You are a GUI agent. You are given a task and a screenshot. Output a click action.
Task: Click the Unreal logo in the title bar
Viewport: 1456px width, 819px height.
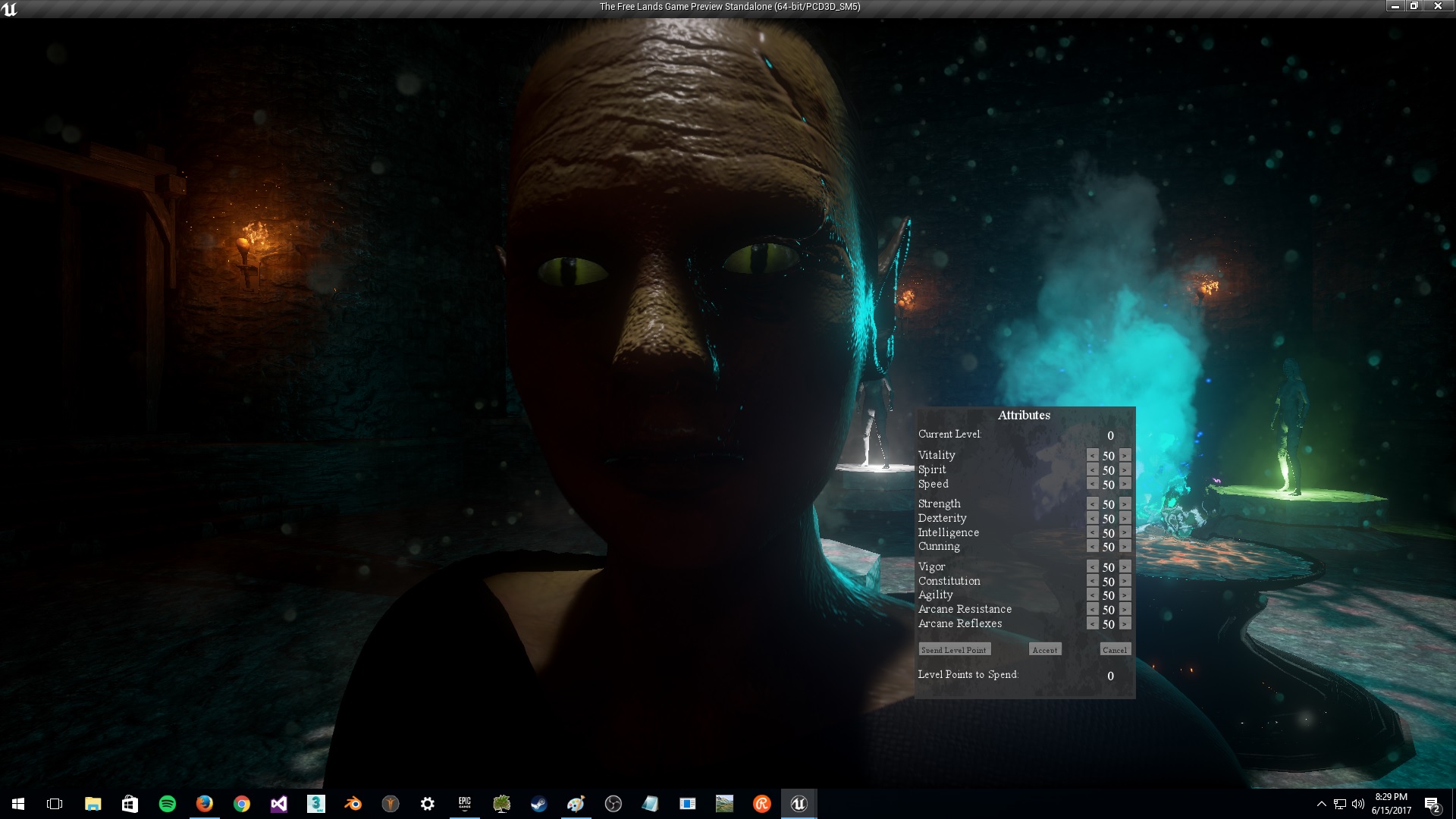pyautogui.click(x=10, y=9)
